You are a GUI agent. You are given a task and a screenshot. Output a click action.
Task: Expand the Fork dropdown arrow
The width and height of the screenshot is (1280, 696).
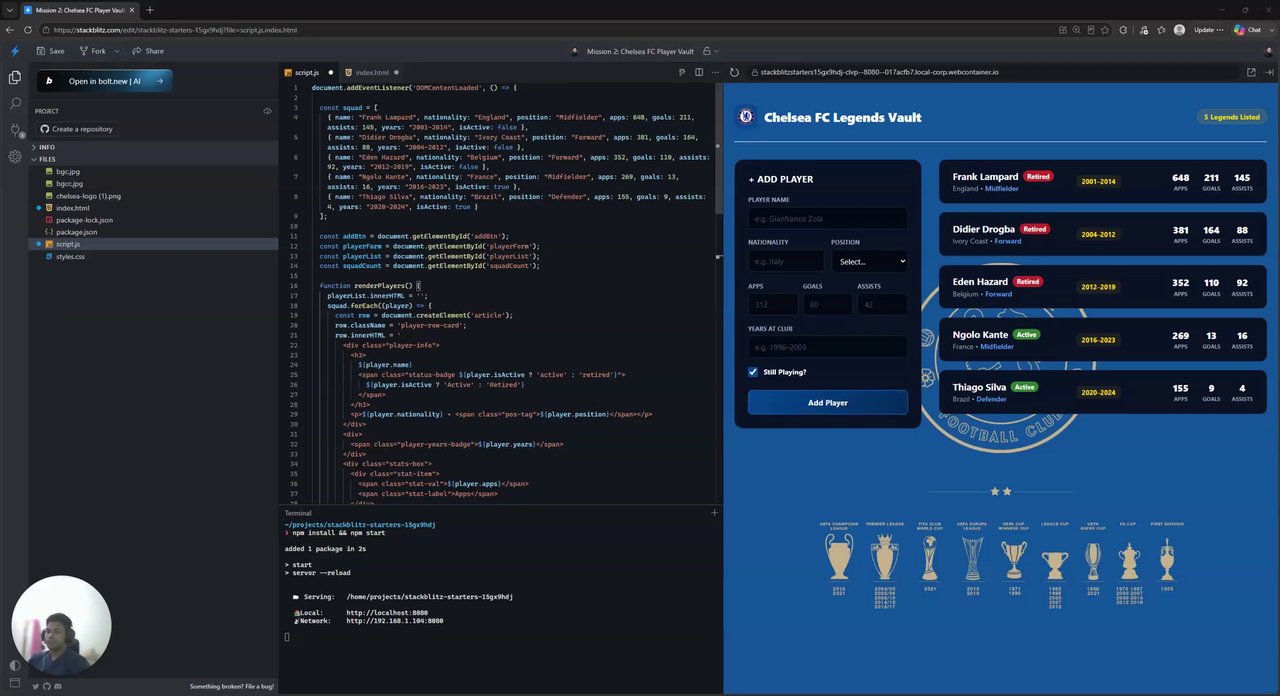tap(116, 51)
